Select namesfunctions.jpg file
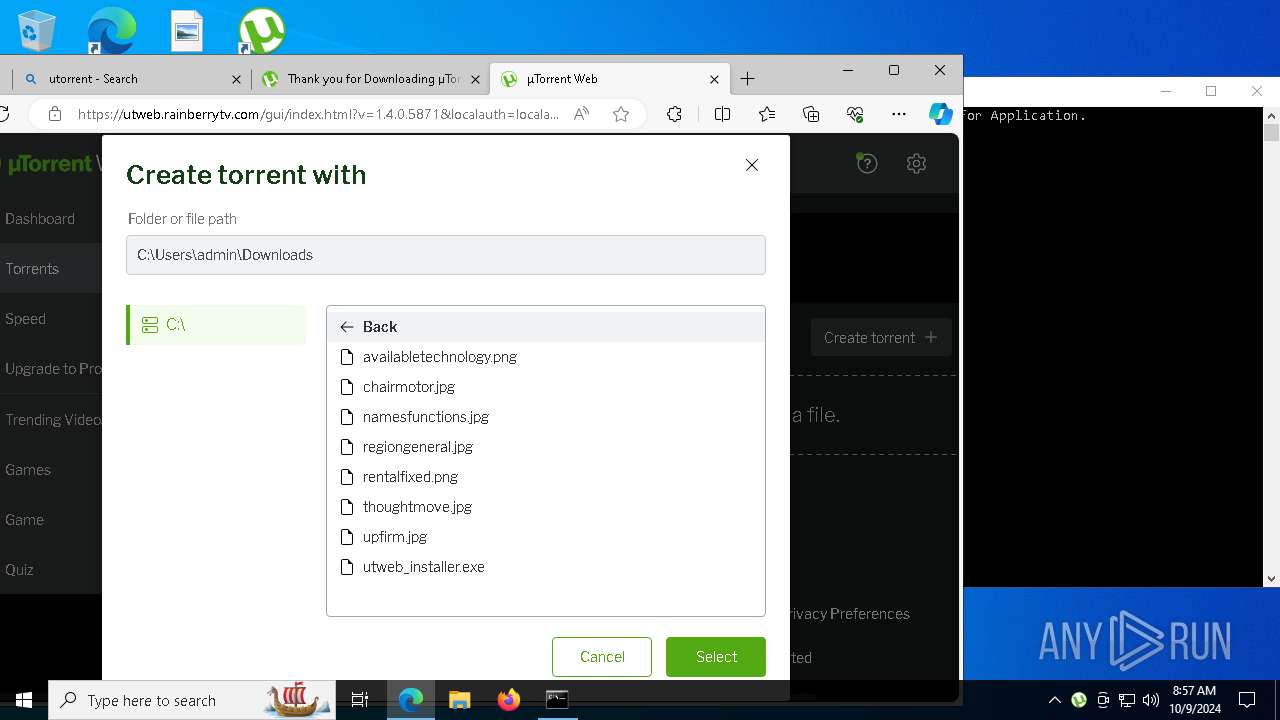This screenshot has height=720, width=1280. (546, 417)
